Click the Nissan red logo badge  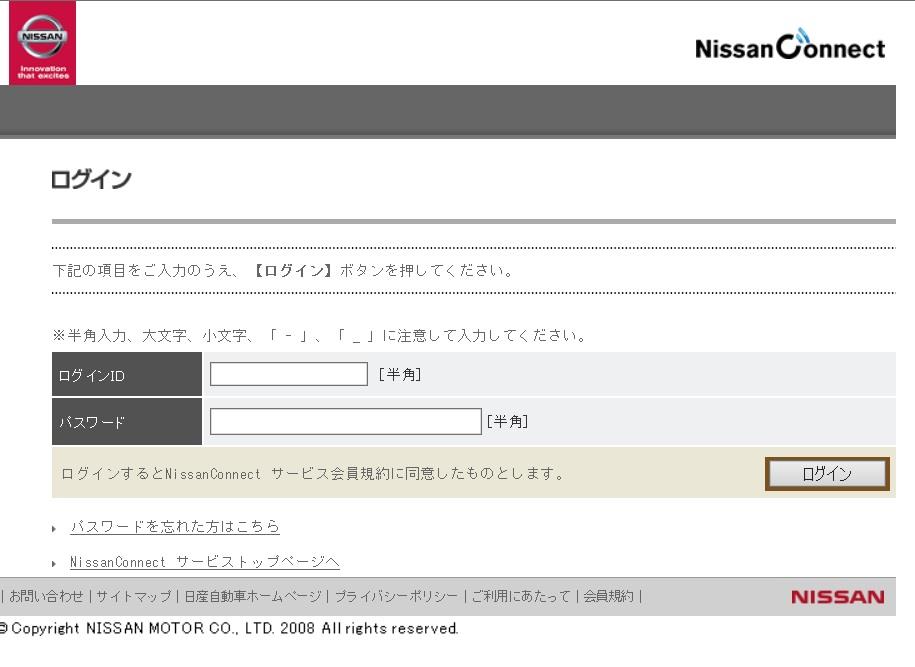[x=43, y=43]
